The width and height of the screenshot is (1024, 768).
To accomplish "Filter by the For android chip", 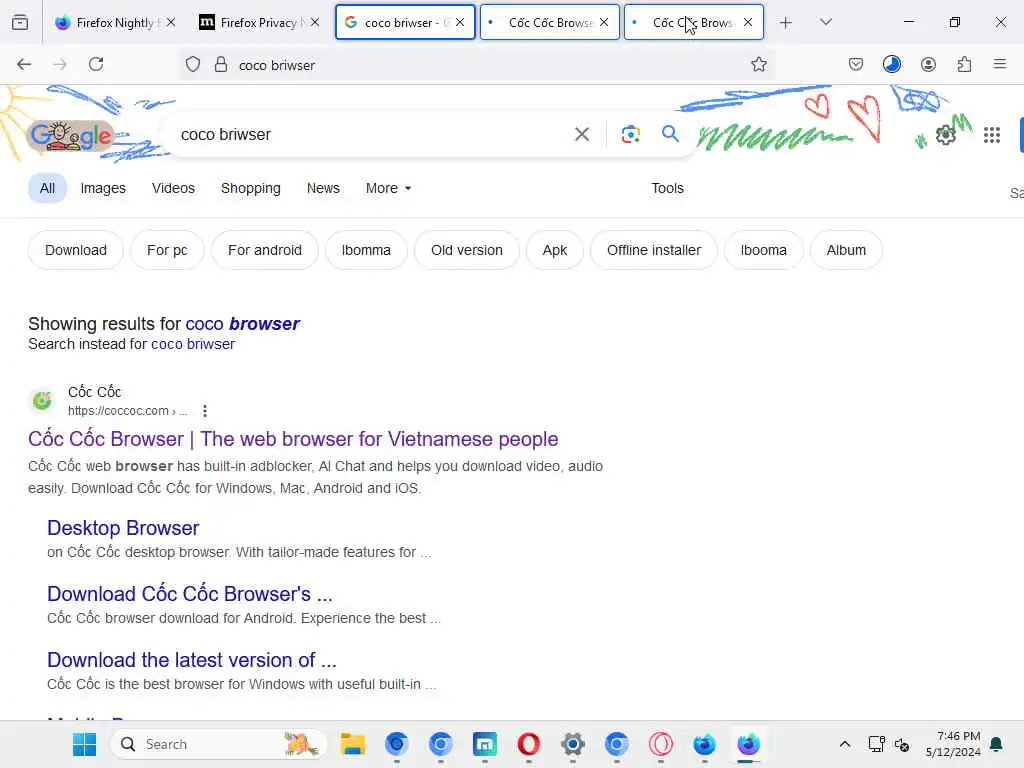I will pyautogui.click(x=264, y=250).
